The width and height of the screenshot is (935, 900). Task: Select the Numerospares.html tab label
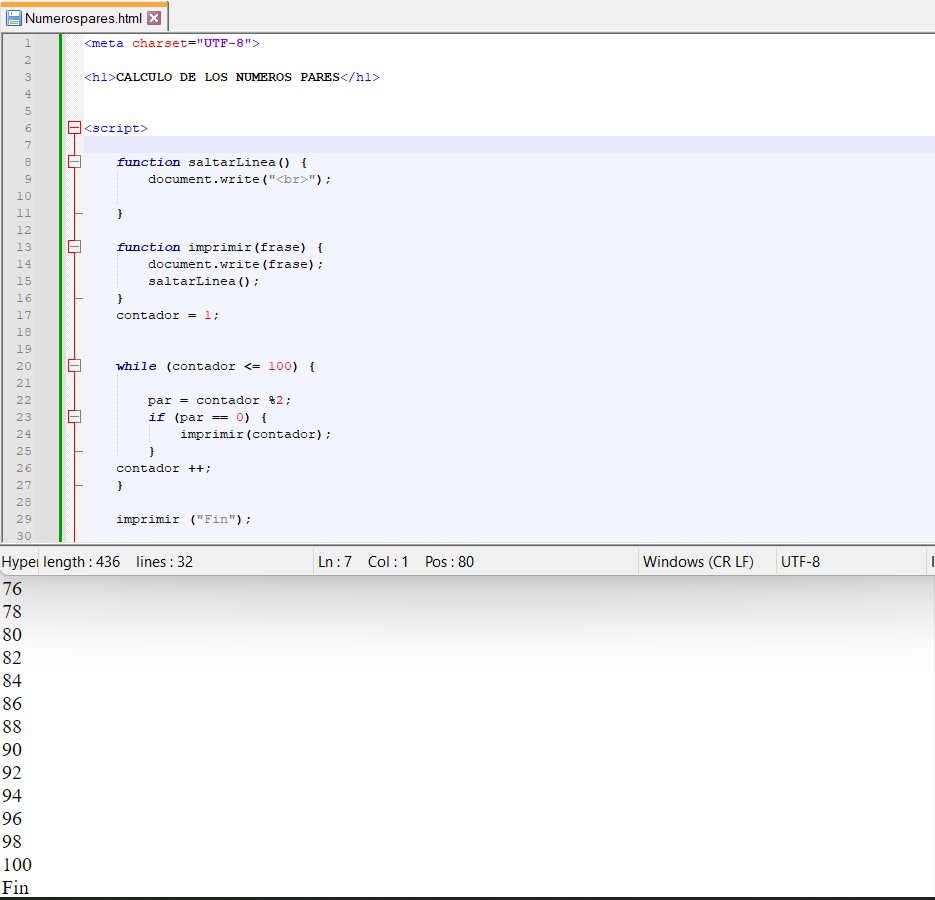(x=83, y=18)
